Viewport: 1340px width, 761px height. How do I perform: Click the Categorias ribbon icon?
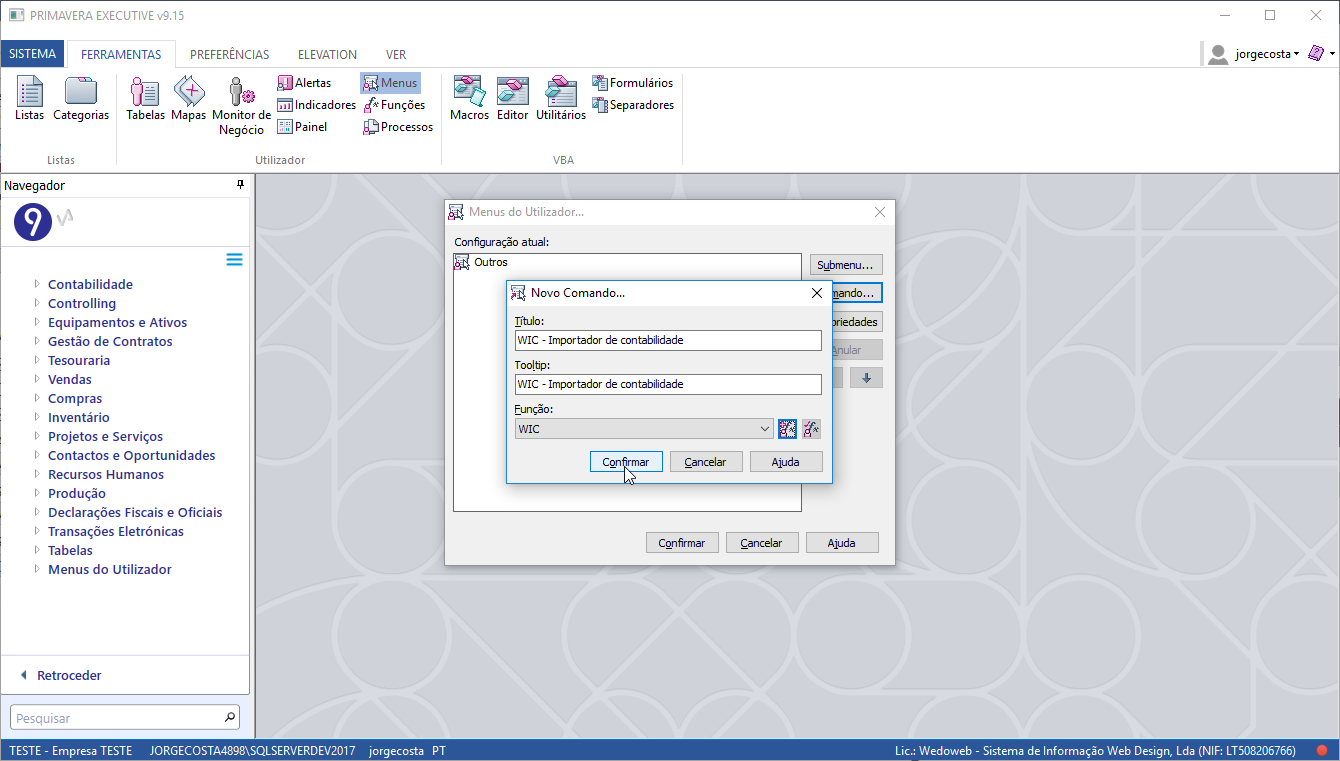tap(81, 99)
